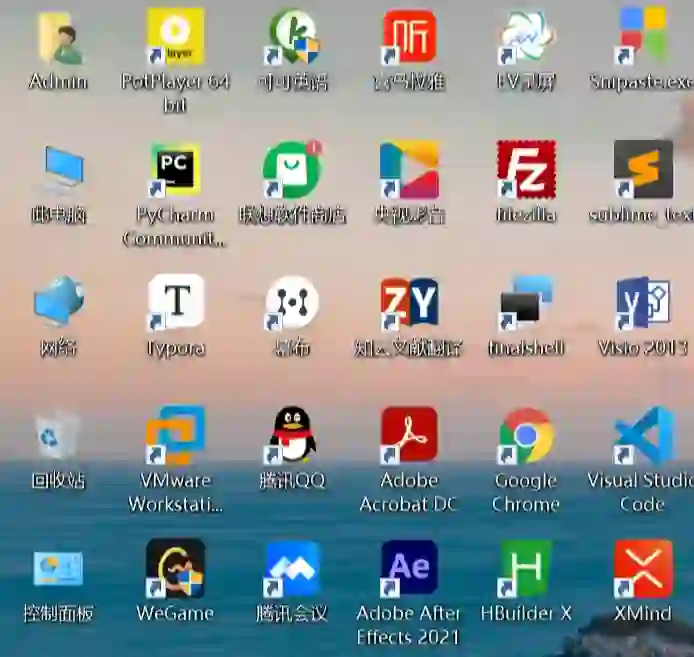The image size is (694, 657).
Task: Launch Adobe Acrobat DC shortcut
Action: (409, 436)
